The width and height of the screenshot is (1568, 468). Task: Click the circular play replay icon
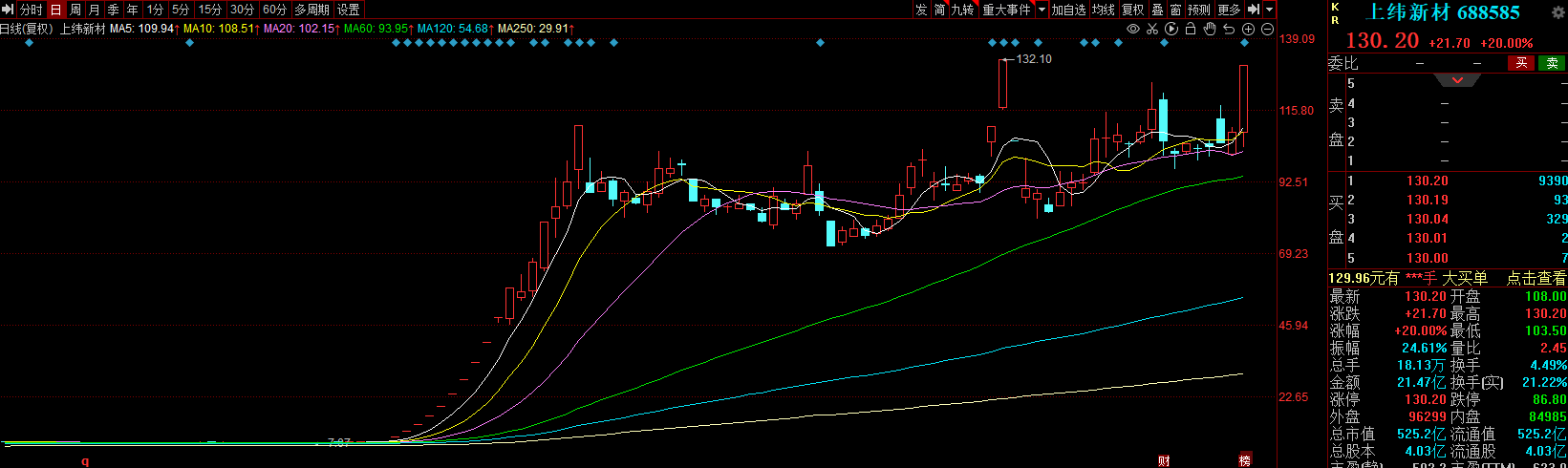click(1171, 29)
